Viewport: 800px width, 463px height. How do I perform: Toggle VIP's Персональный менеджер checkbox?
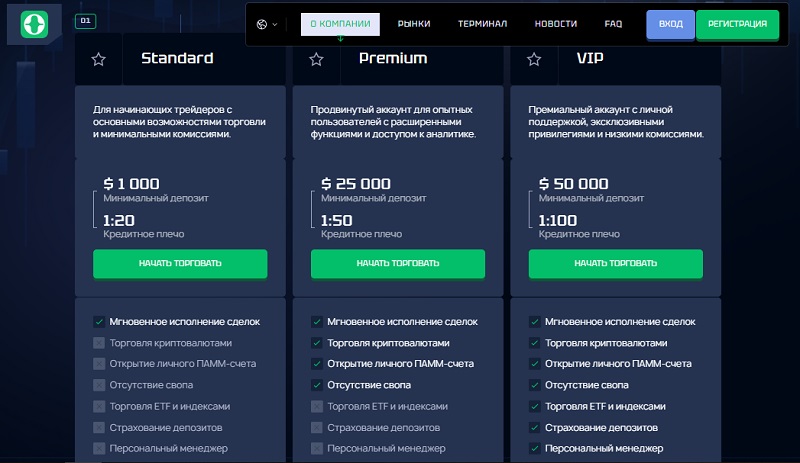coord(535,448)
